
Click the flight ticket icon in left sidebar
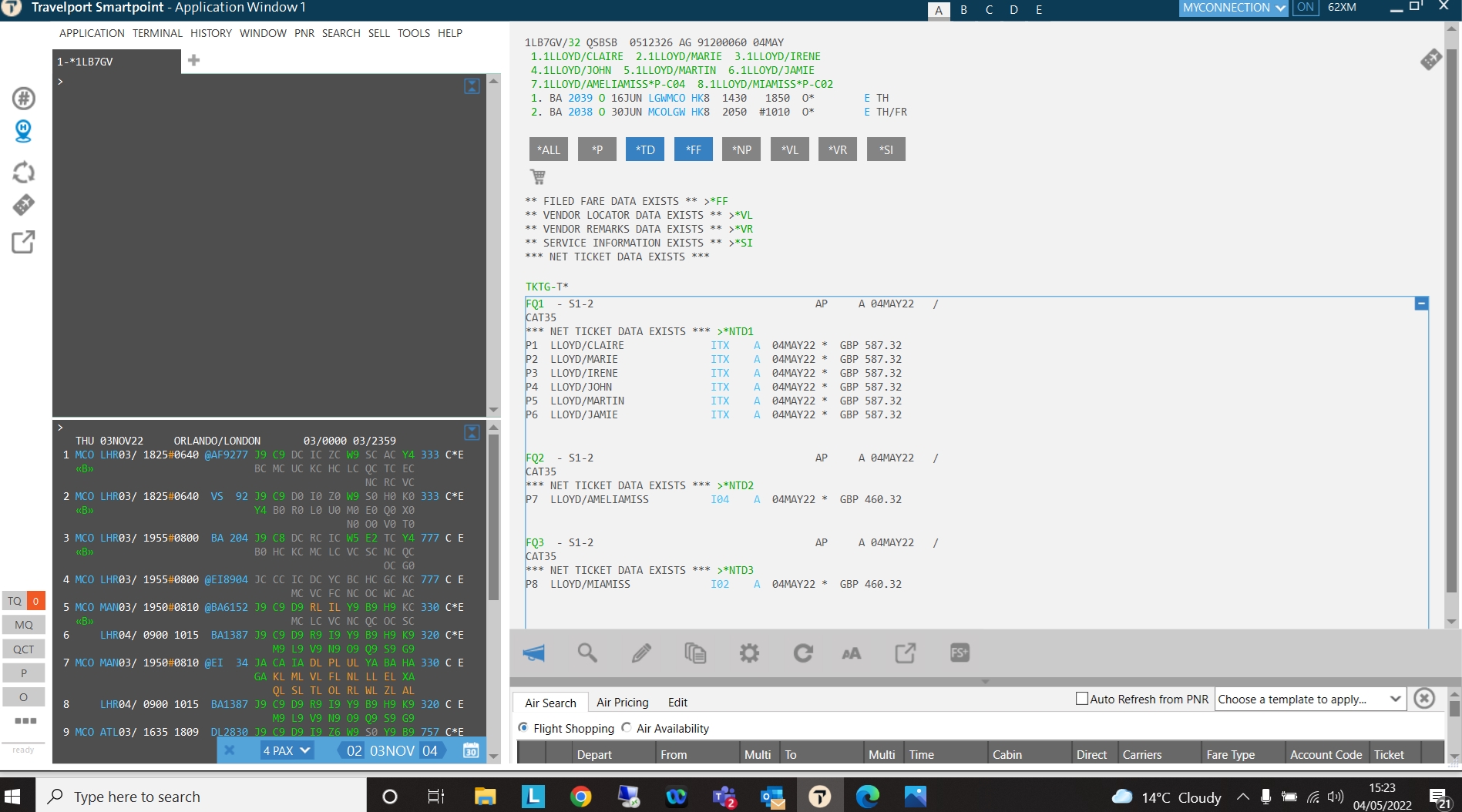point(23,205)
